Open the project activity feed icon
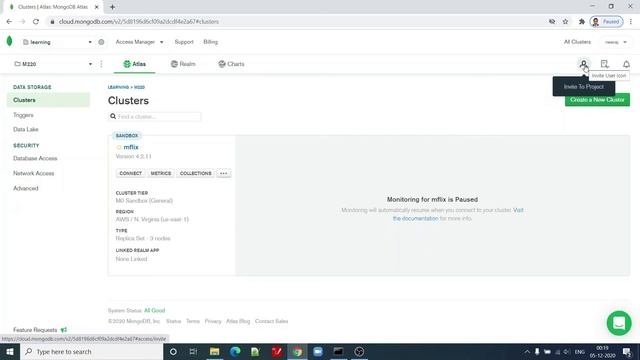The width and height of the screenshot is (640, 360). point(604,64)
